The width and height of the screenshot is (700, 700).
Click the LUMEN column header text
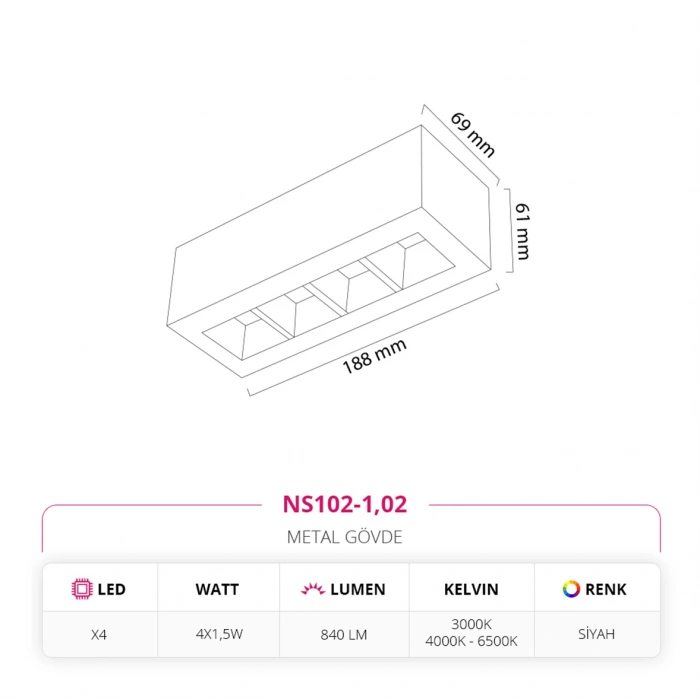pyautogui.click(x=357, y=589)
